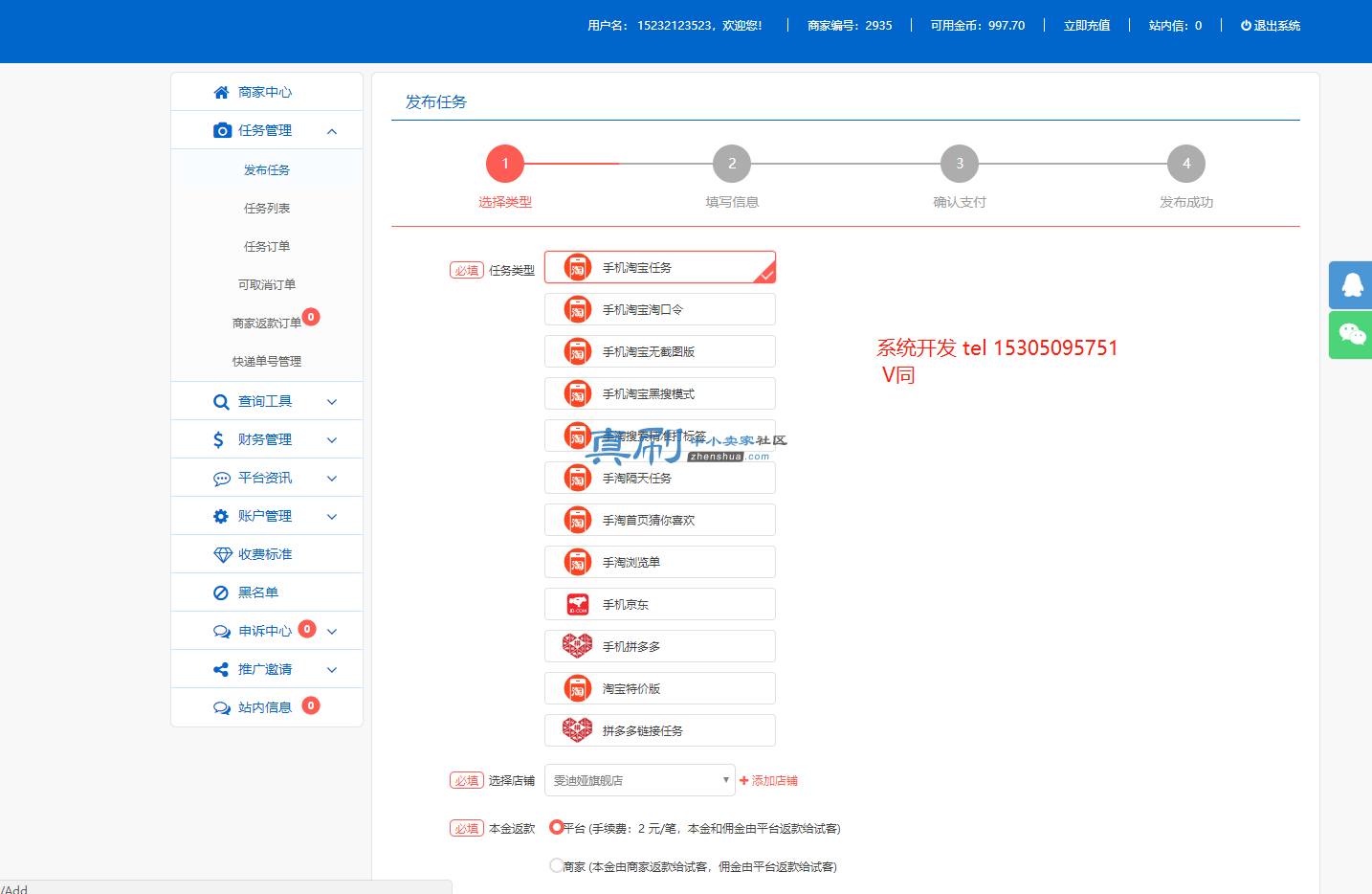
Task: Open 快递单号管理 in the sidebar
Action: [x=267, y=361]
